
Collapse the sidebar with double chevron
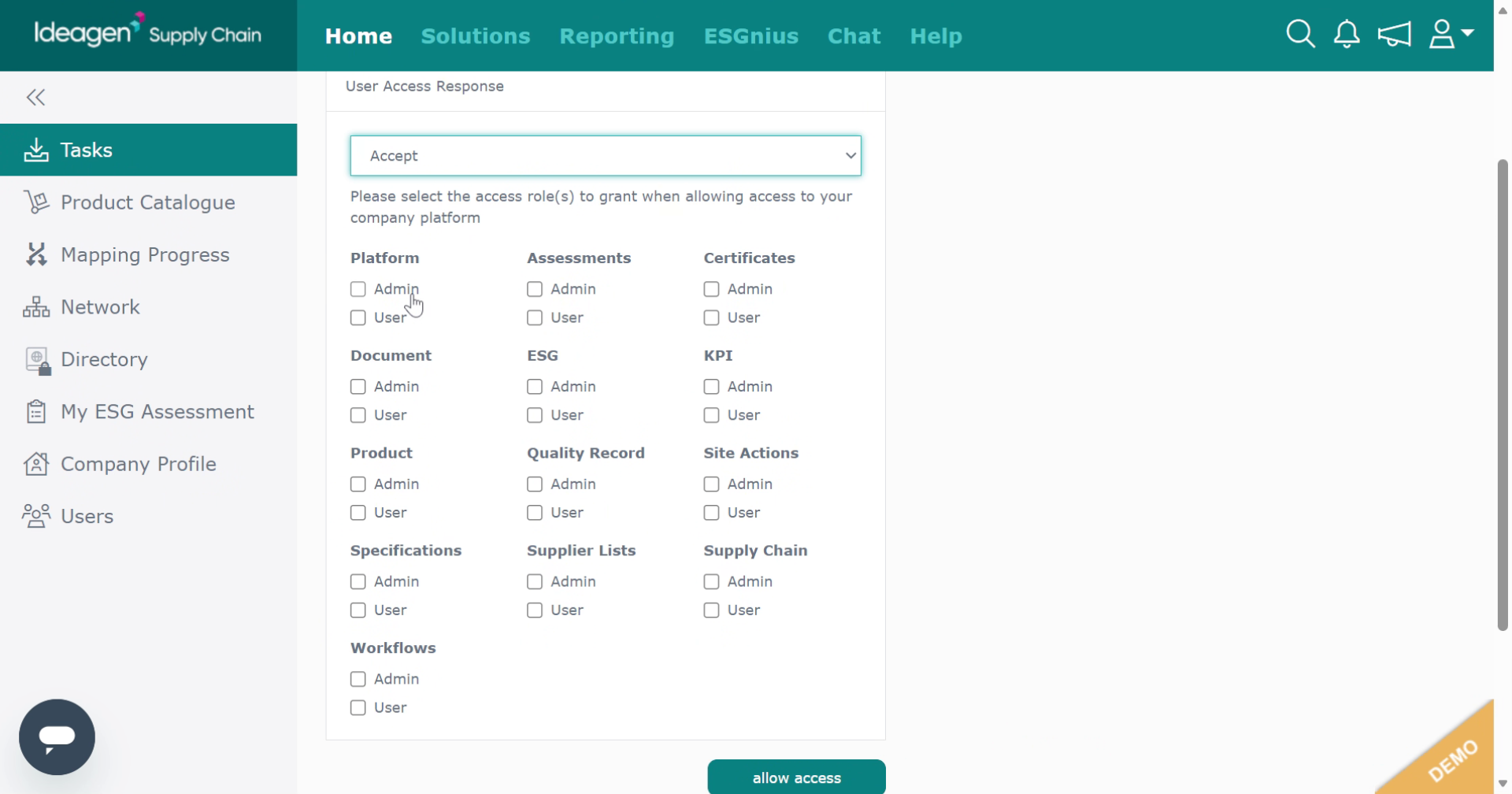pyautogui.click(x=35, y=98)
